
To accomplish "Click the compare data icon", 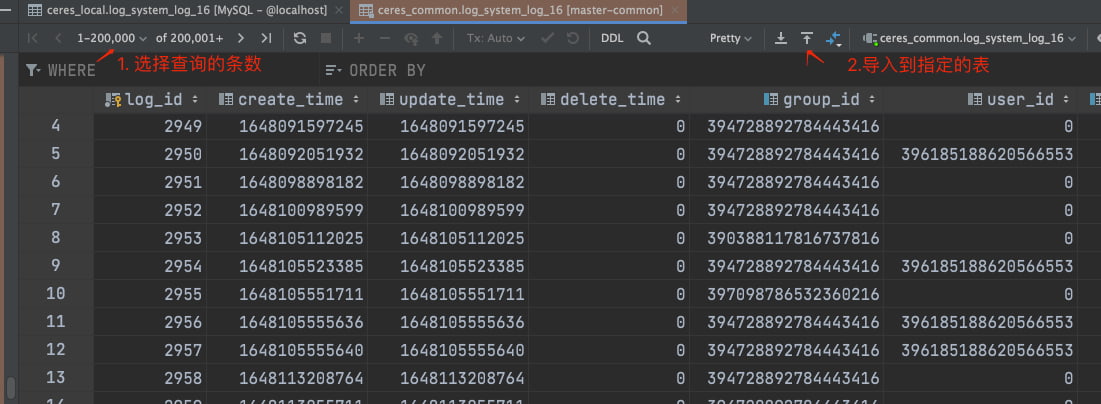I will tap(833, 39).
